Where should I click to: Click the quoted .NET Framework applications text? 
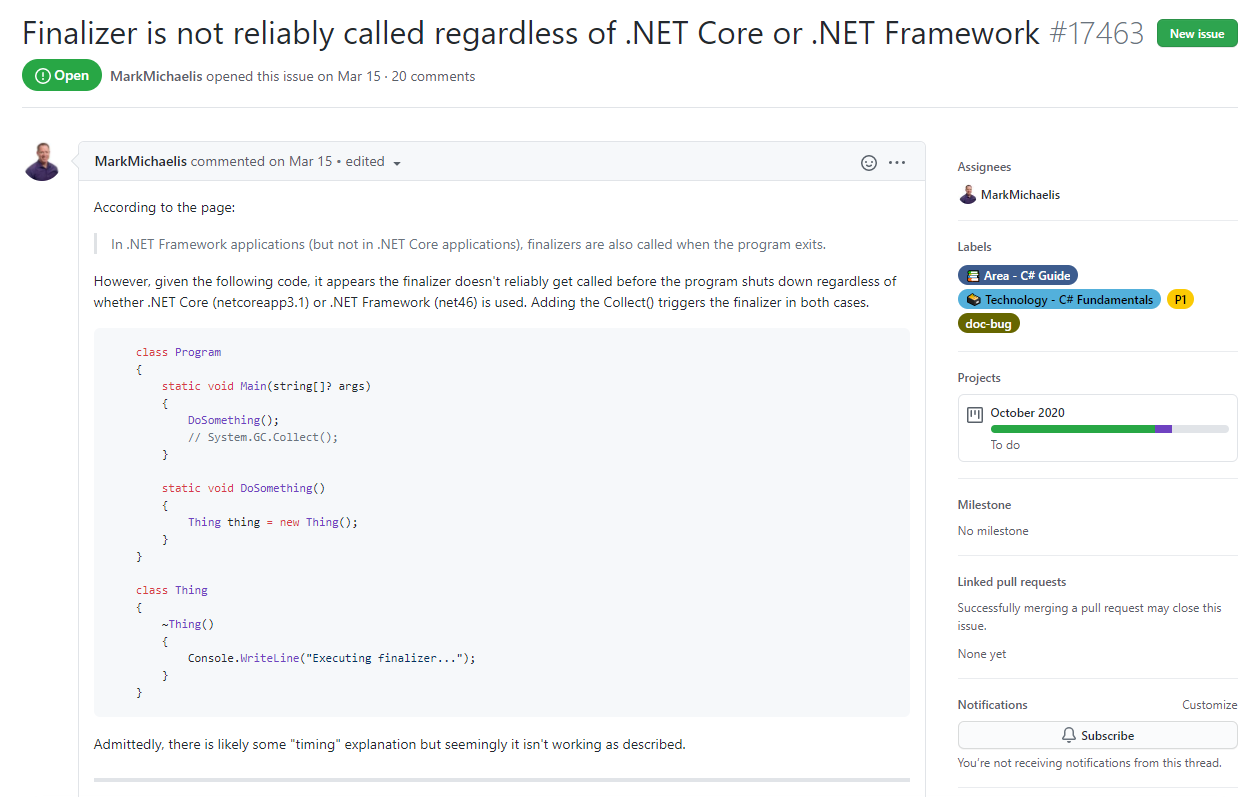coord(468,244)
